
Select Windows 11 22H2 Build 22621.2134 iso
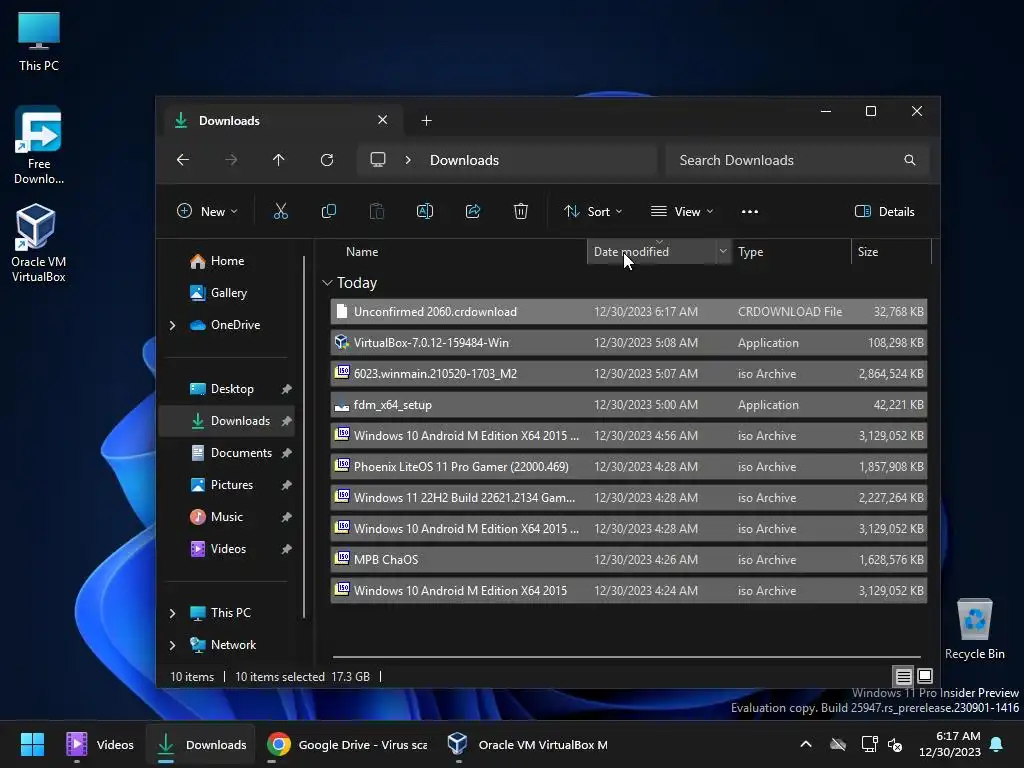click(x=629, y=498)
